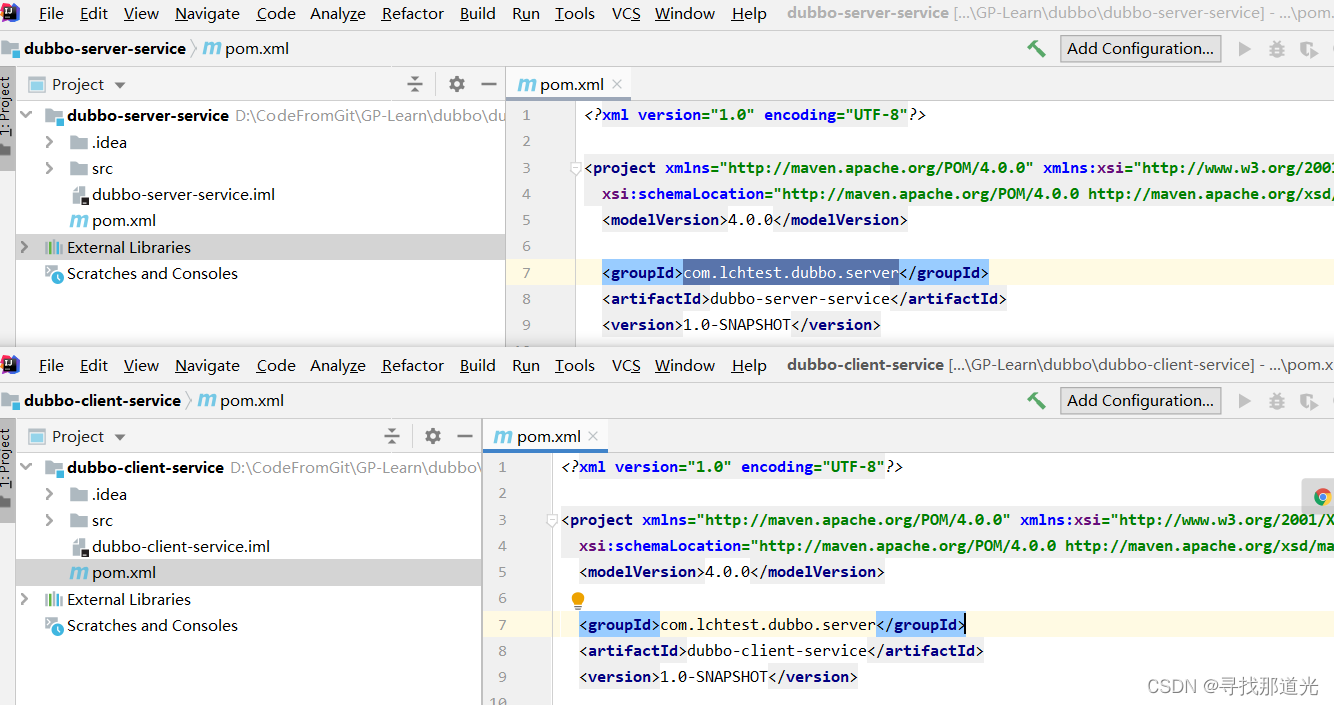Viewport: 1334px width, 705px height.
Task: Click yellow intention lightbulb in client editor
Action: tap(577, 600)
